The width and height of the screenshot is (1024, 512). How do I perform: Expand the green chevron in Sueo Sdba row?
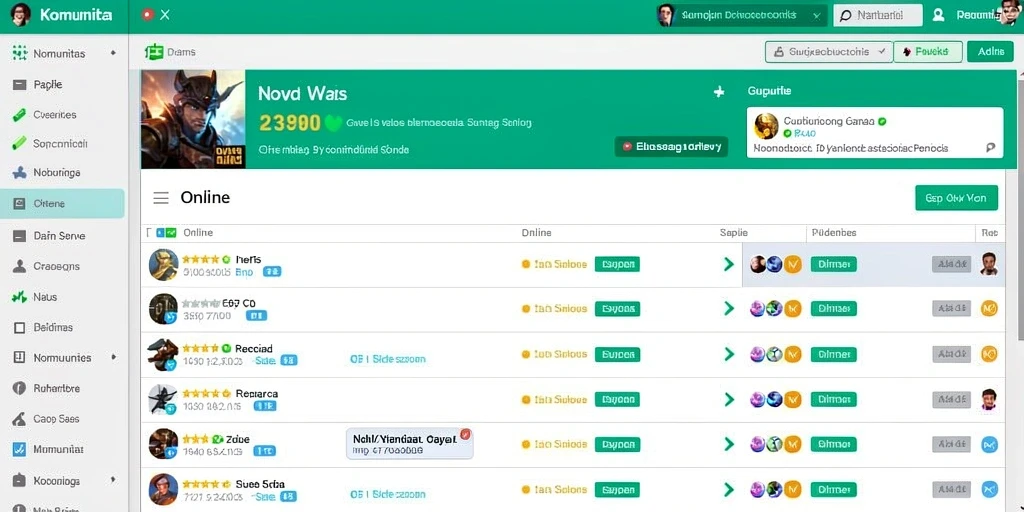(x=729, y=489)
